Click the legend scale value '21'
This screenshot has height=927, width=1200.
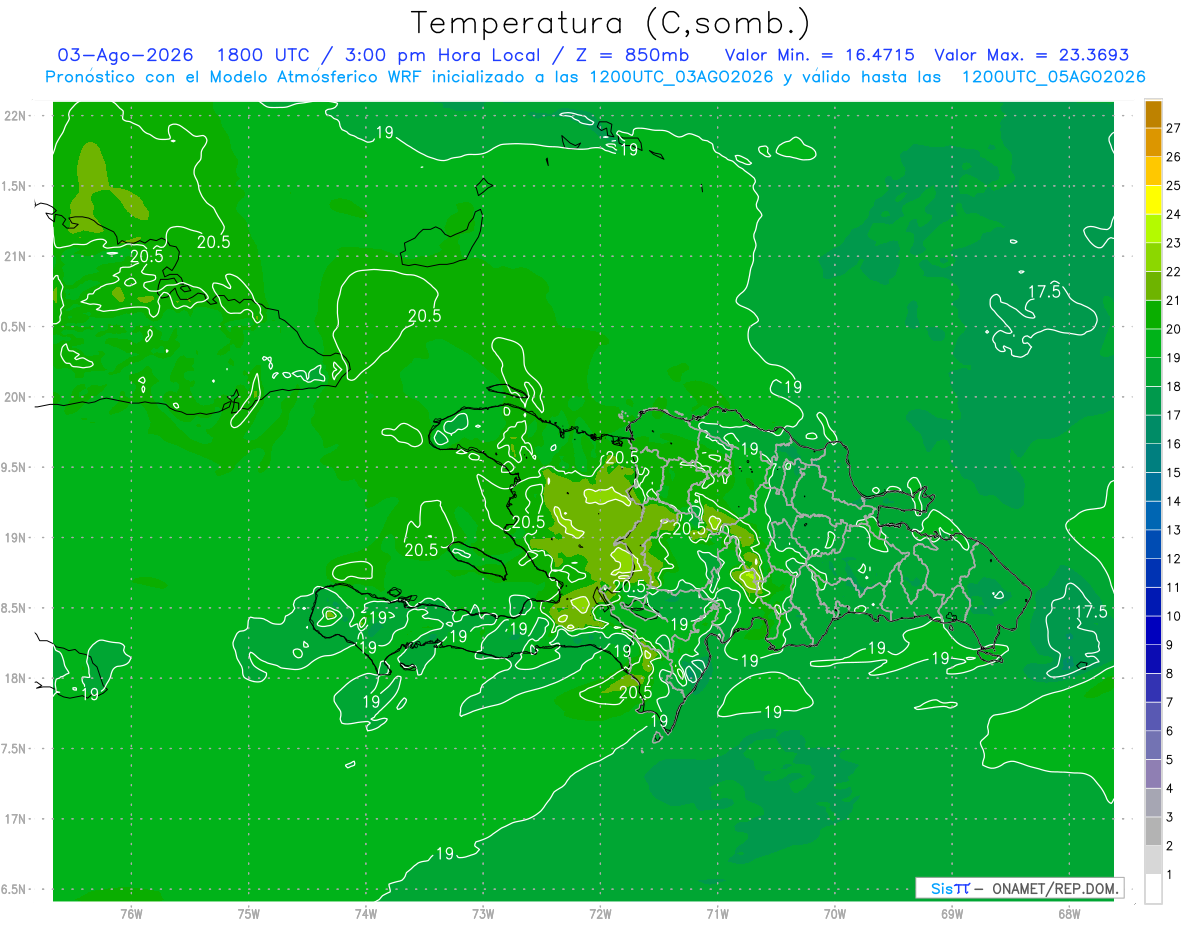(x=1174, y=300)
